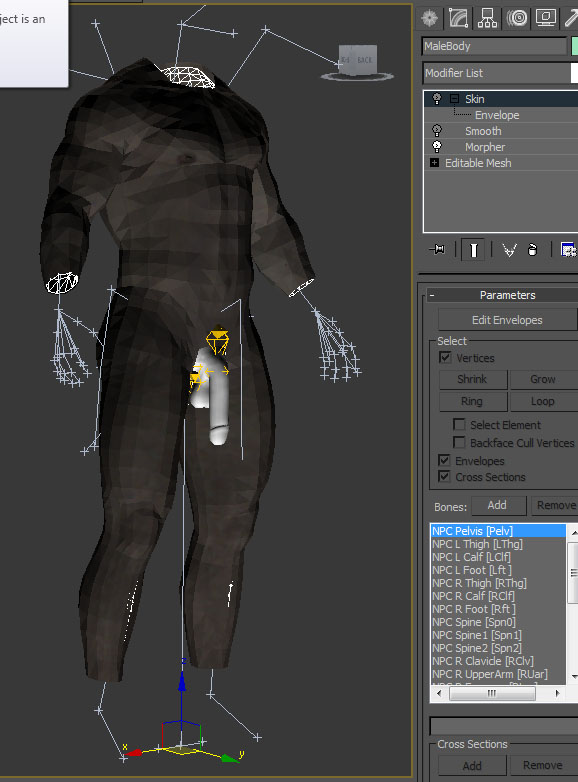Click bone list scroll right arrow

(557, 693)
